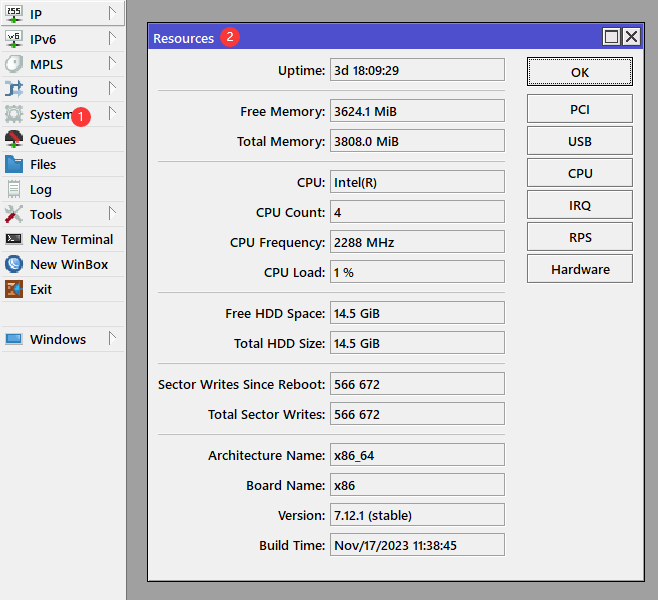This screenshot has height=600, width=658.
Task: Expand the Tools submenu arrow
Action: point(112,214)
